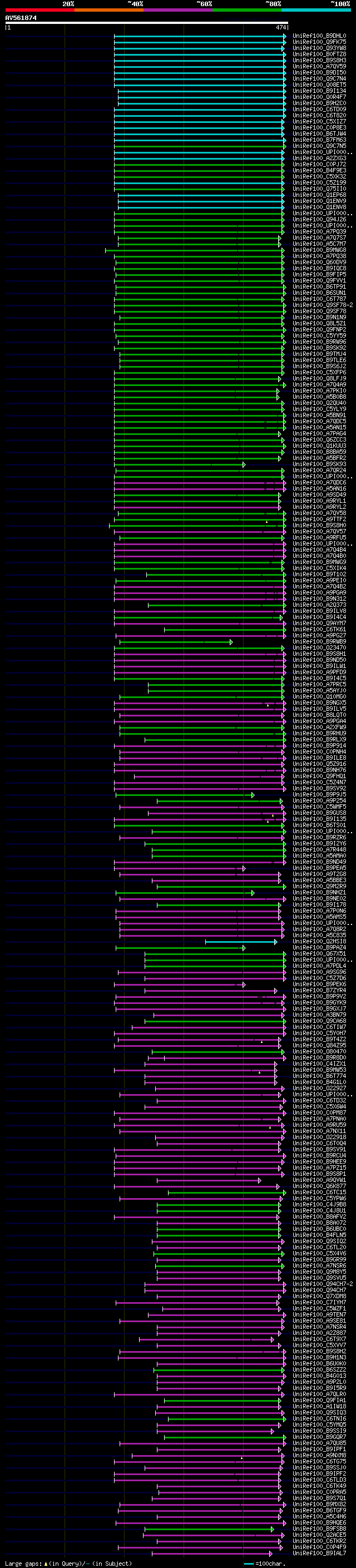Select the UniRef100_Q08ET5 label
The image size is (356, 1568).
(319, 85)
